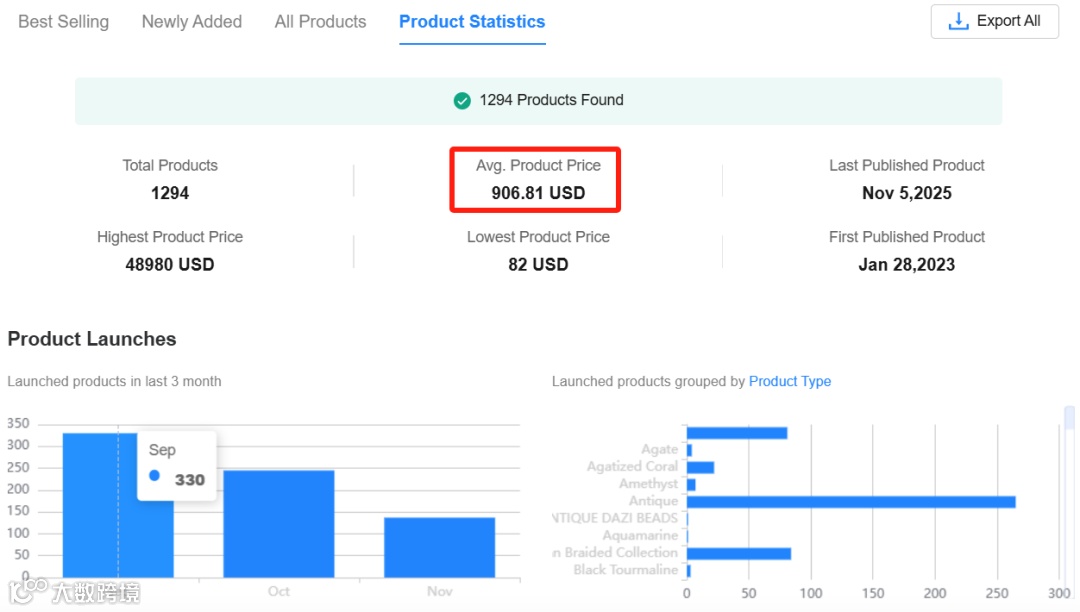Click the blue dot in Sep tooltip
Viewport: 1080px width, 612px height.
(x=154, y=476)
